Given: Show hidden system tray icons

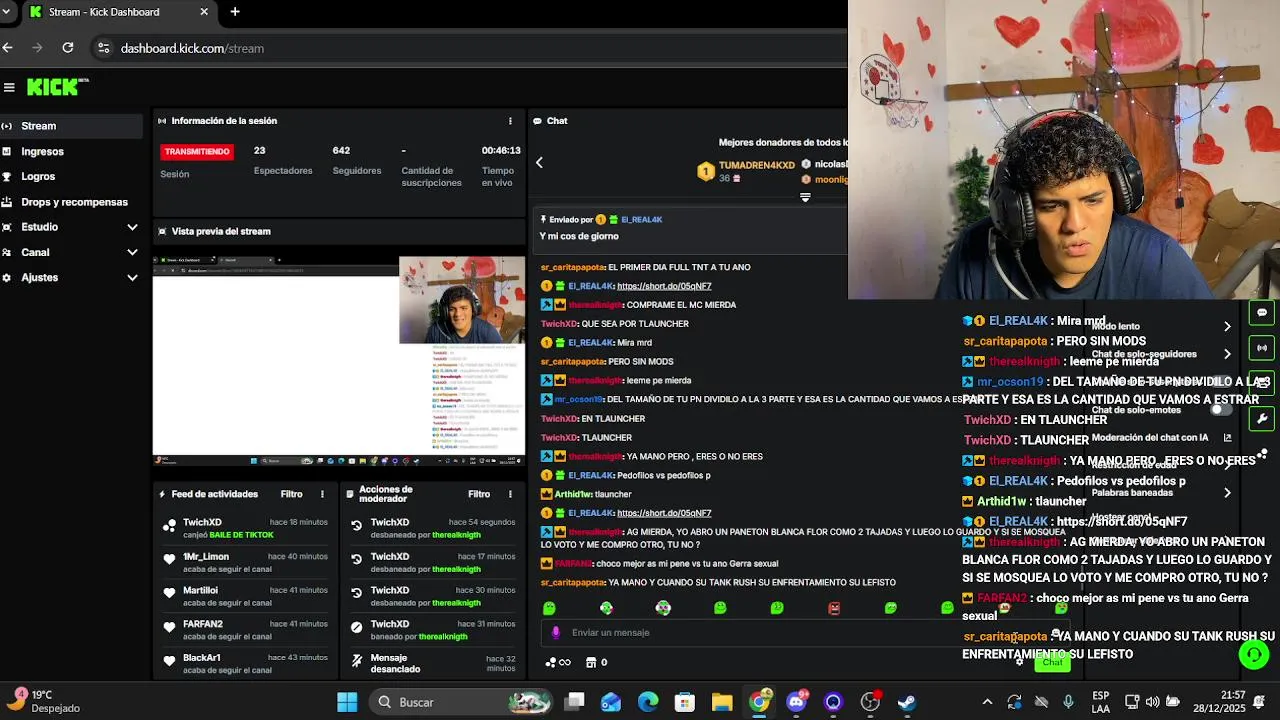Looking at the screenshot, I should pyautogui.click(x=987, y=702).
